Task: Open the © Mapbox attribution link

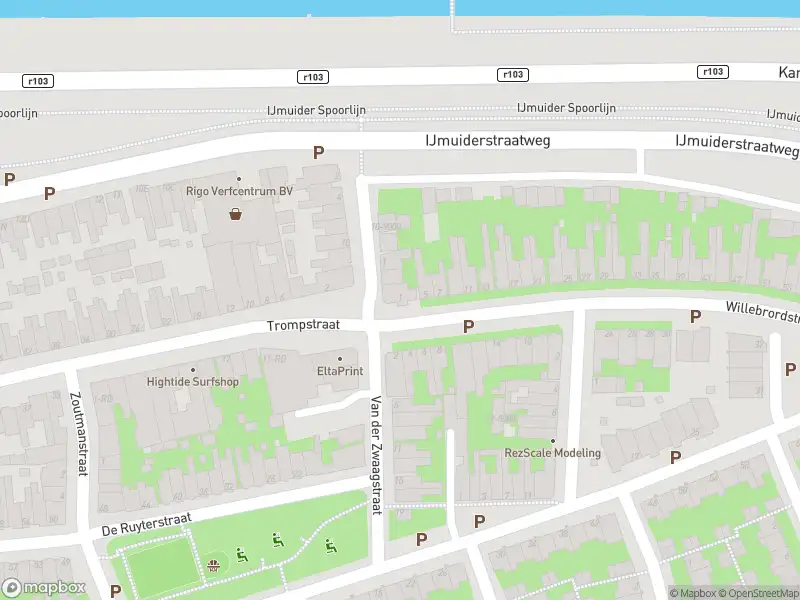Action: tap(694, 593)
